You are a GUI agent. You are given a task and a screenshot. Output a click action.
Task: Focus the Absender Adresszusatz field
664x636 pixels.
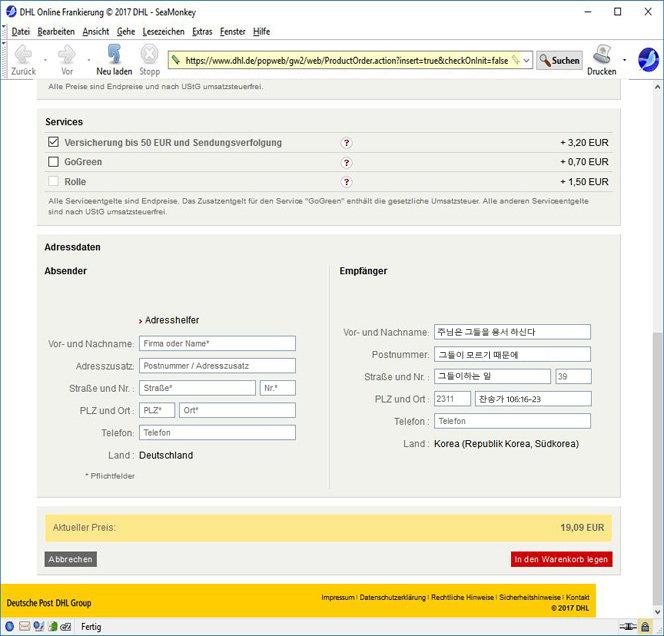coord(217,366)
